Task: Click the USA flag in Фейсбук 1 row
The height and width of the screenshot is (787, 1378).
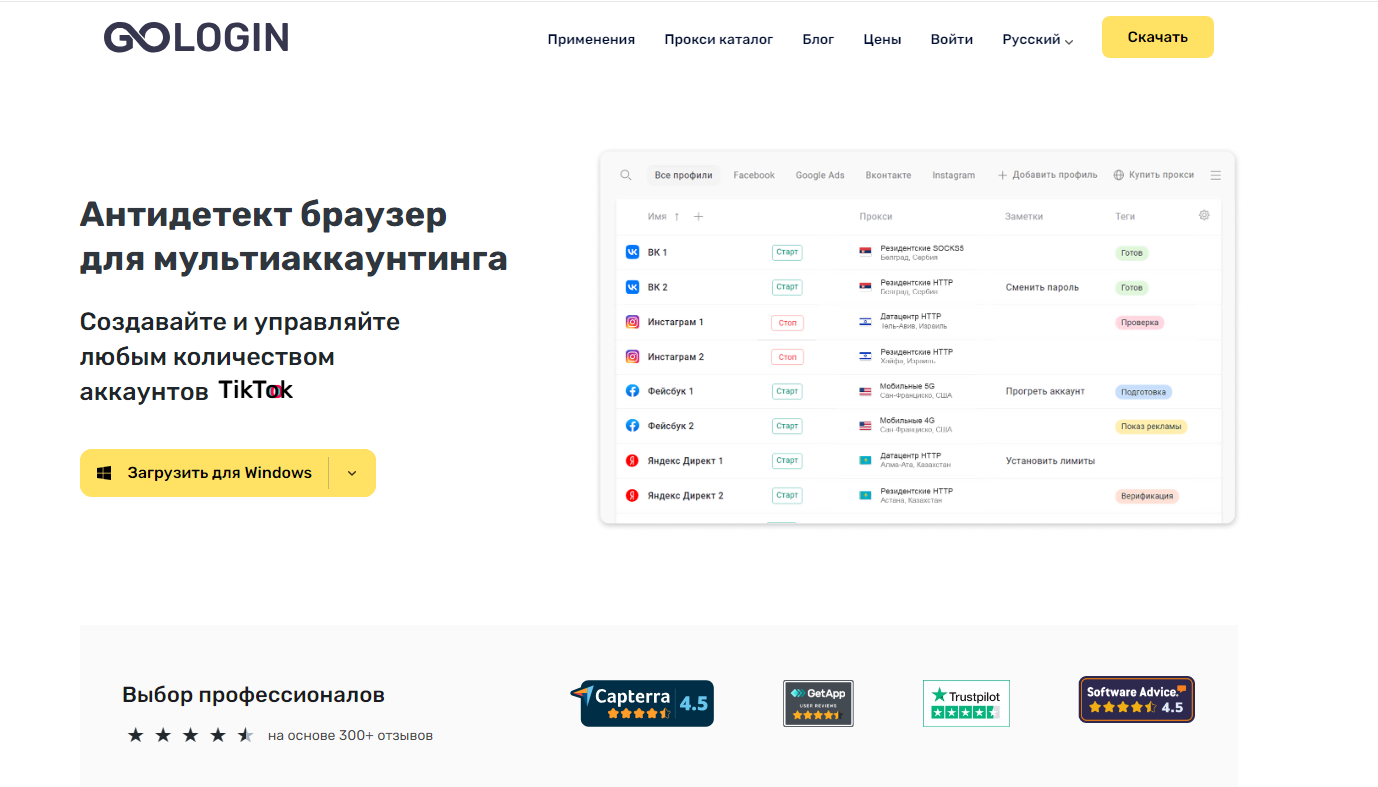Action: [x=865, y=391]
